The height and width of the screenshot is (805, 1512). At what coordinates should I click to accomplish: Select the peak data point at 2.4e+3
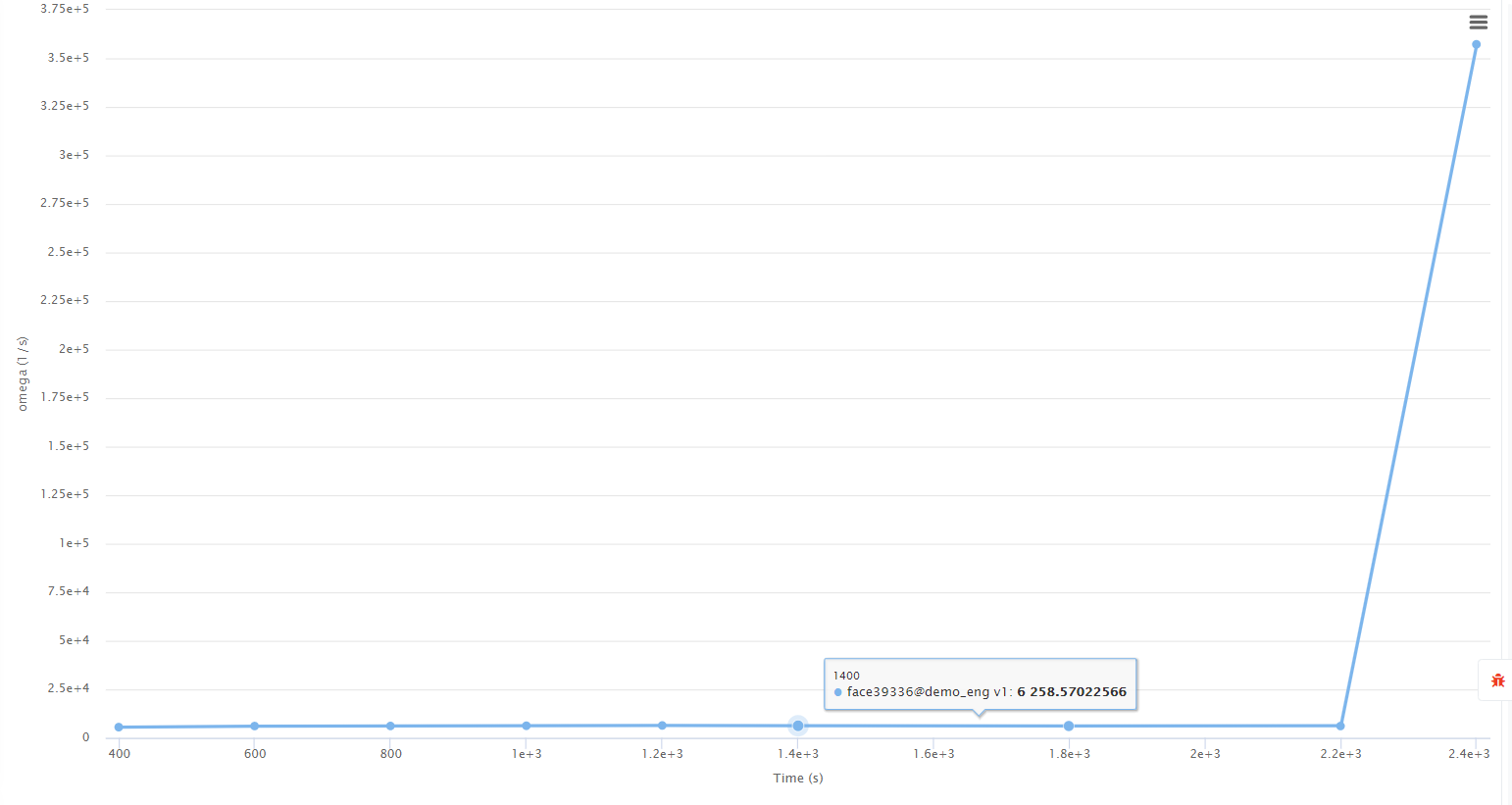pyautogui.click(x=1476, y=44)
